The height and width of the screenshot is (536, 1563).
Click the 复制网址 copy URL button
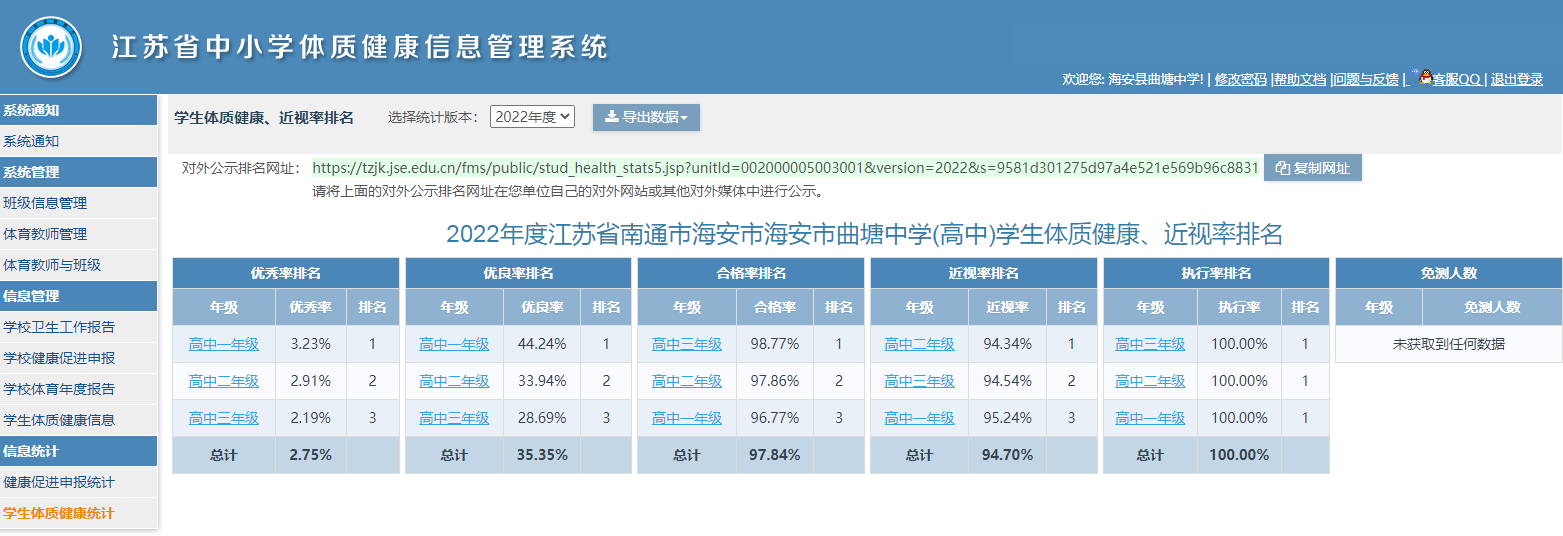[x=1313, y=168]
